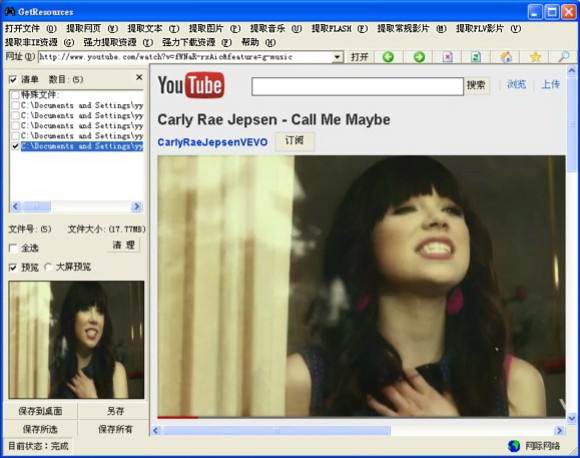580x458 pixels.
Task: Click the 保存所选 button
Action: point(40,429)
